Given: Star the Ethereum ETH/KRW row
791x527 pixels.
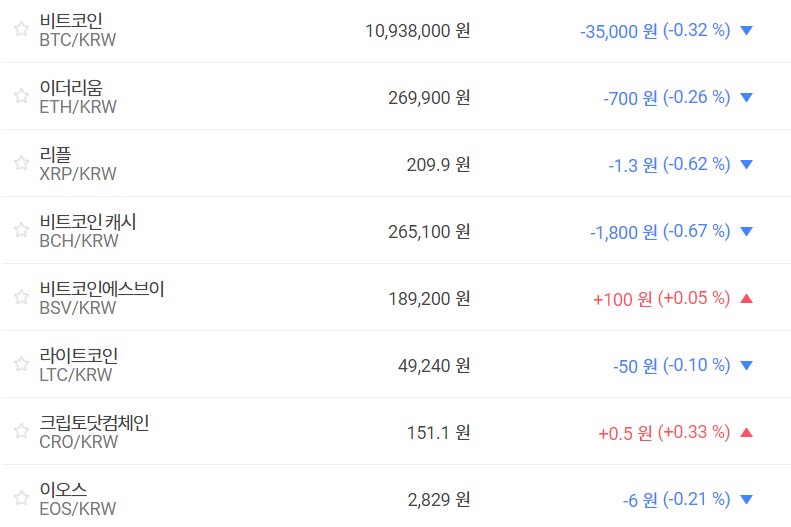Looking at the screenshot, I should click(x=21, y=96).
